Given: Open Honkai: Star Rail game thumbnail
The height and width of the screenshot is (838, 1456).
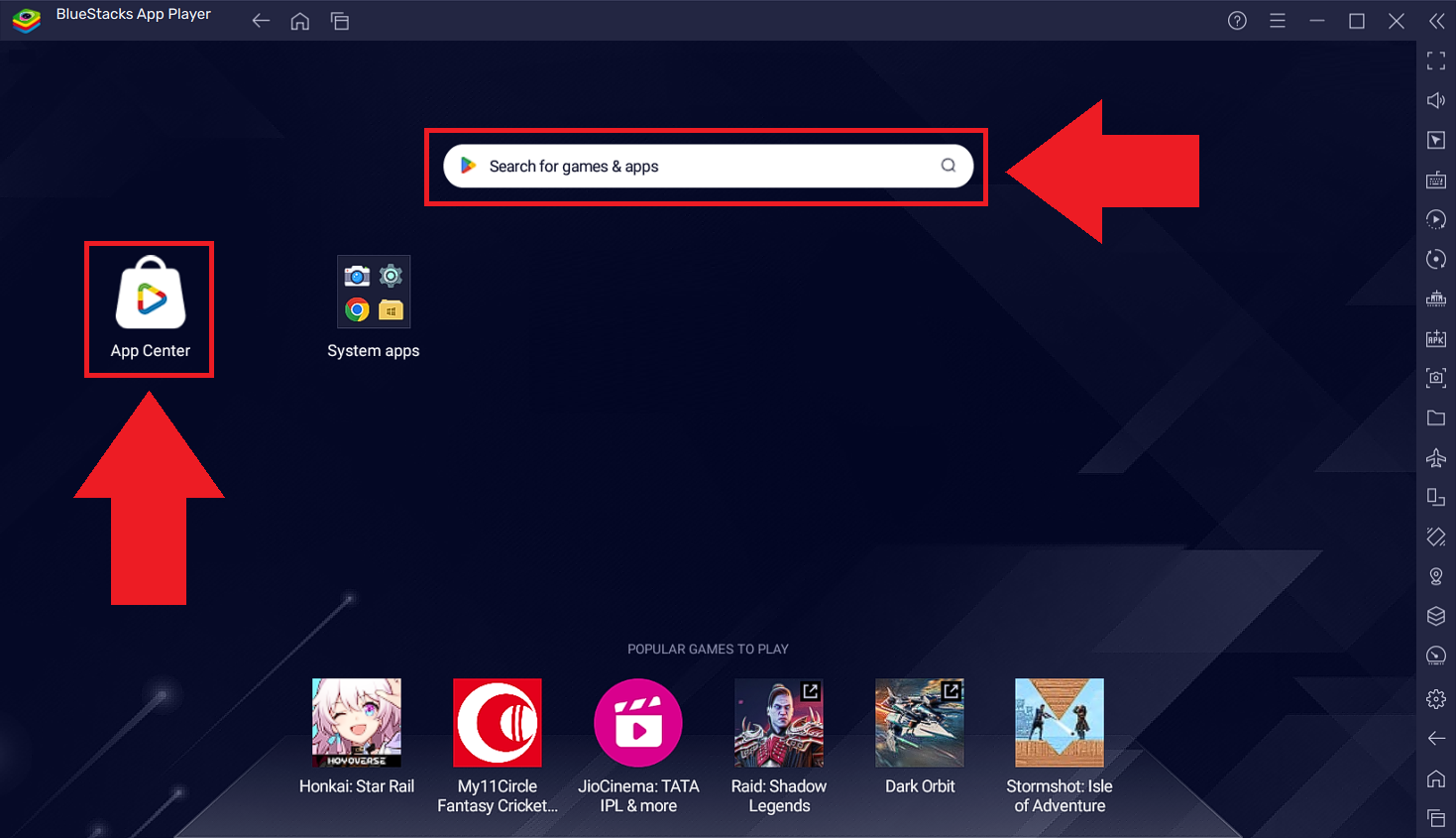Looking at the screenshot, I should click(357, 723).
